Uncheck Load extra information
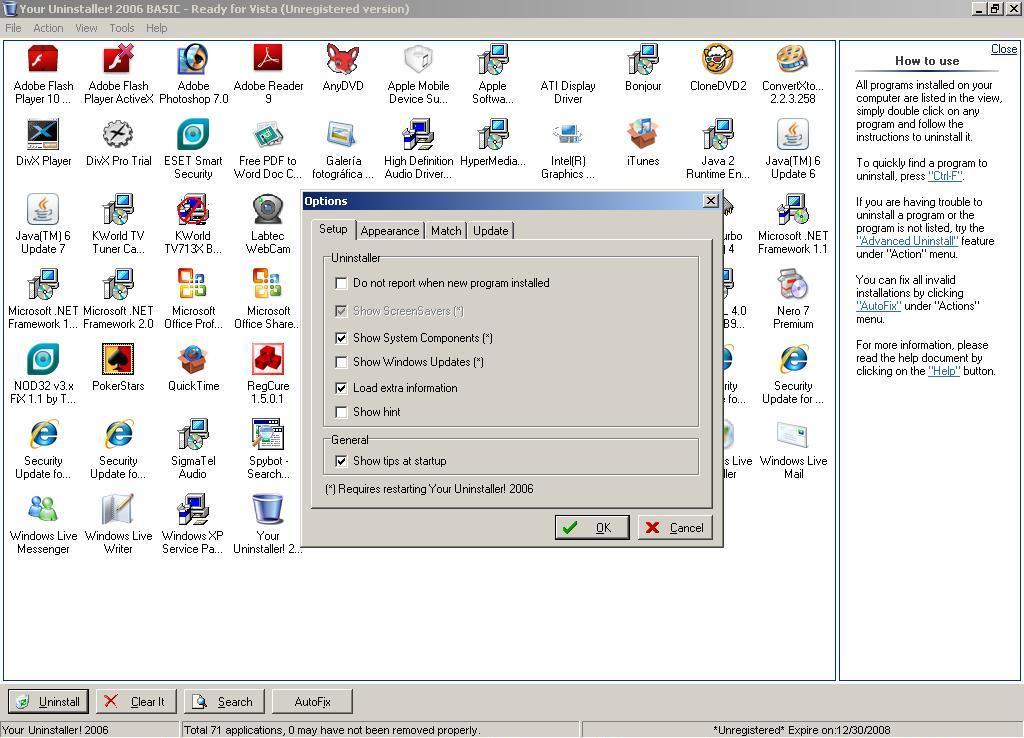1024x738 pixels. coord(341,387)
